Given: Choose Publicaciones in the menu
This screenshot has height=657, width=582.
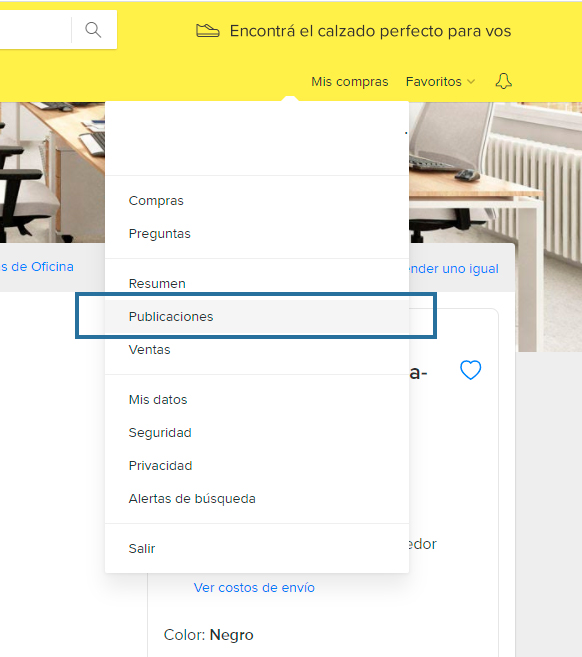Looking at the screenshot, I should coord(257,316).
